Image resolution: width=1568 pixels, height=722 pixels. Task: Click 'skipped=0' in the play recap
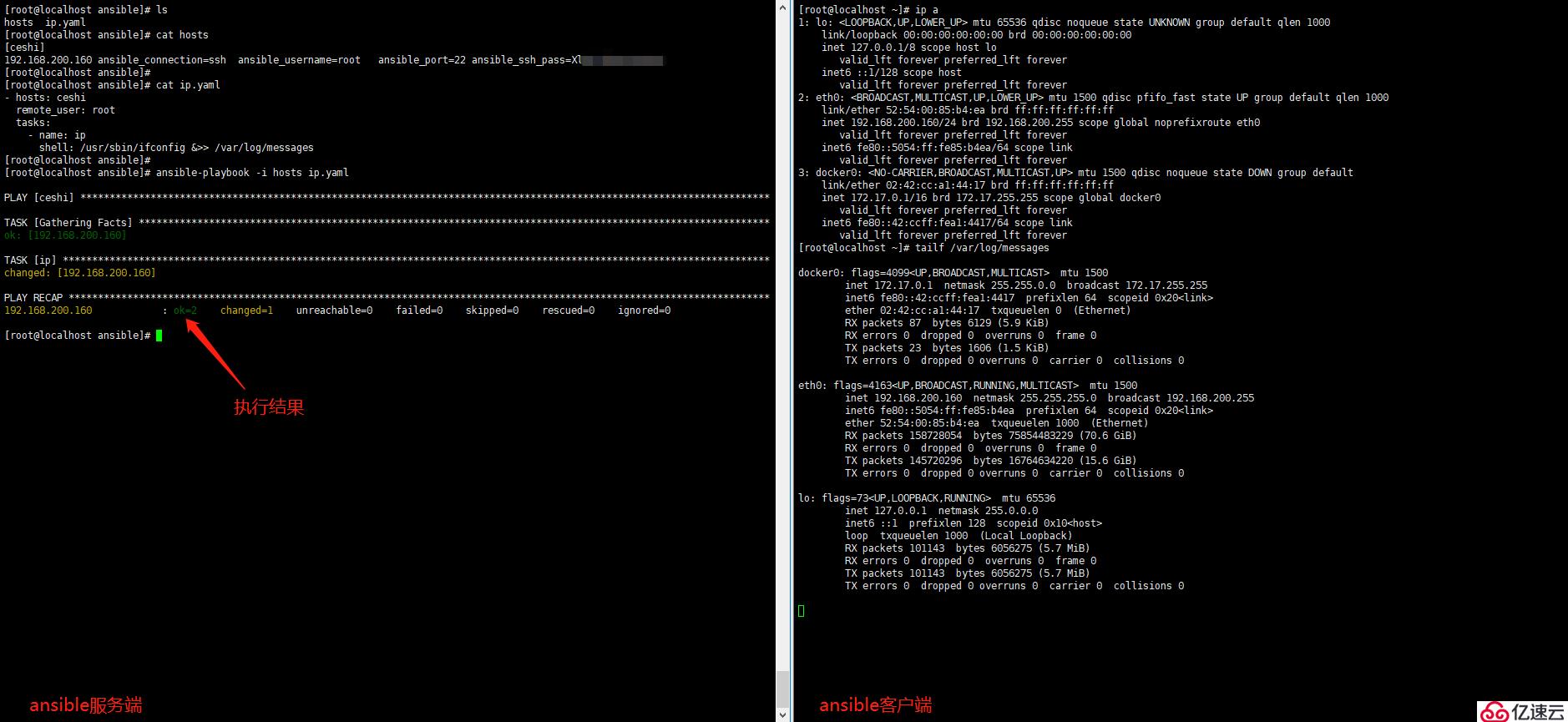[492, 311]
